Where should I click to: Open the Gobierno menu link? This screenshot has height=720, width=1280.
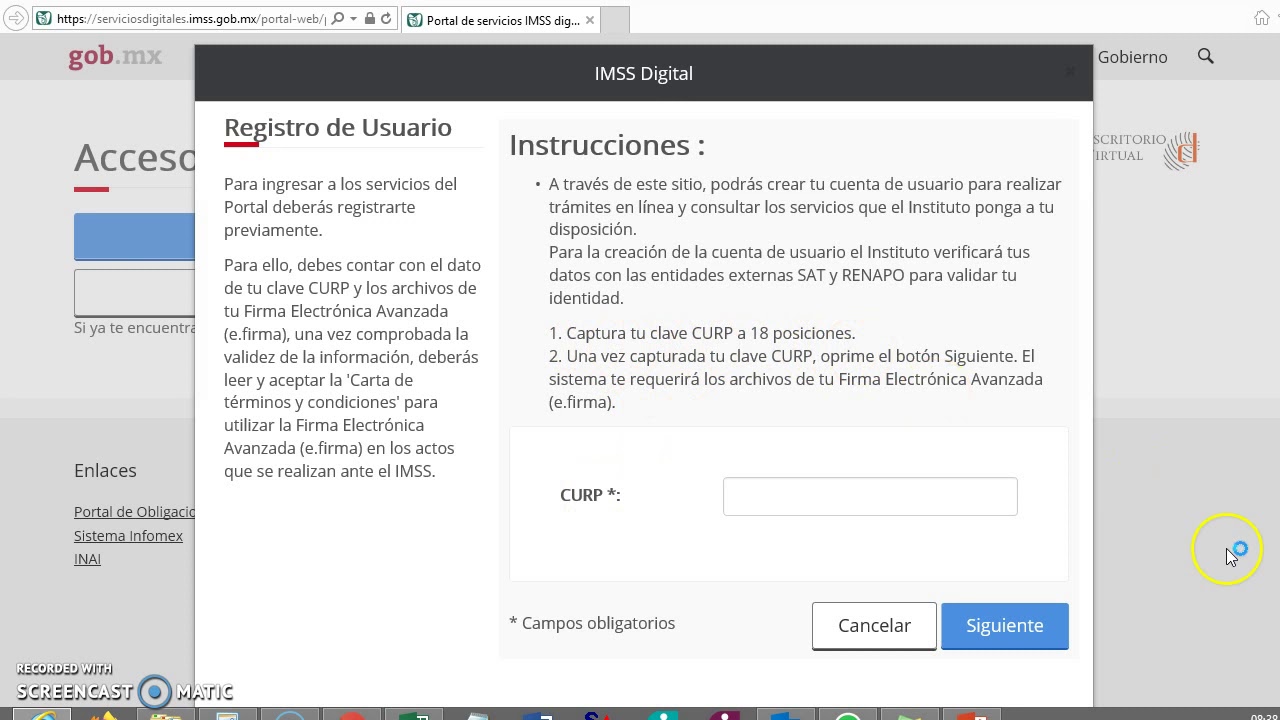click(x=1132, y=57)
